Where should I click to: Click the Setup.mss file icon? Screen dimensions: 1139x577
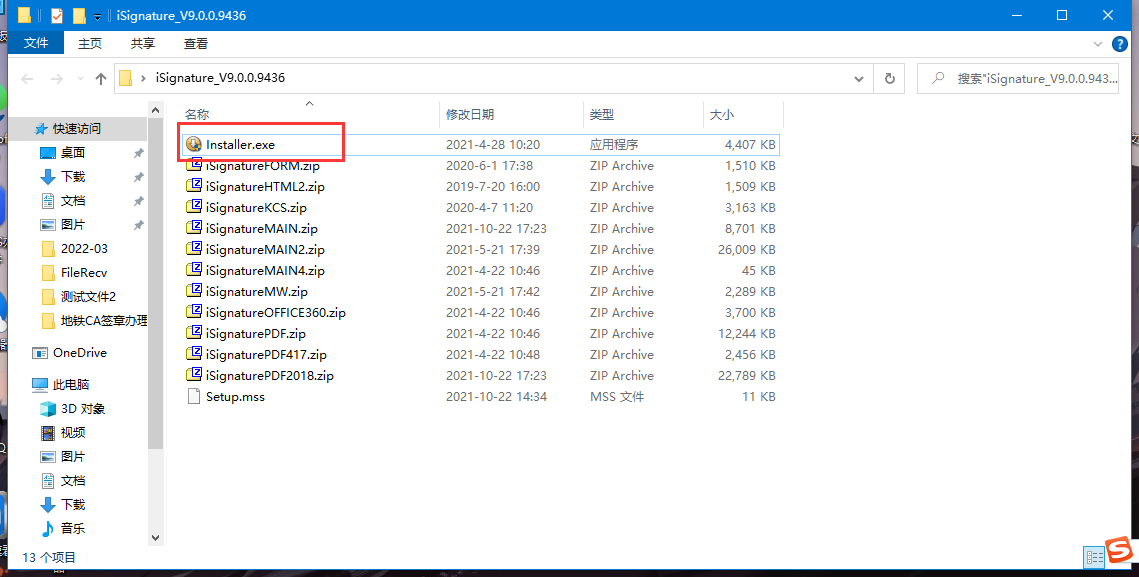coord(194,397)
